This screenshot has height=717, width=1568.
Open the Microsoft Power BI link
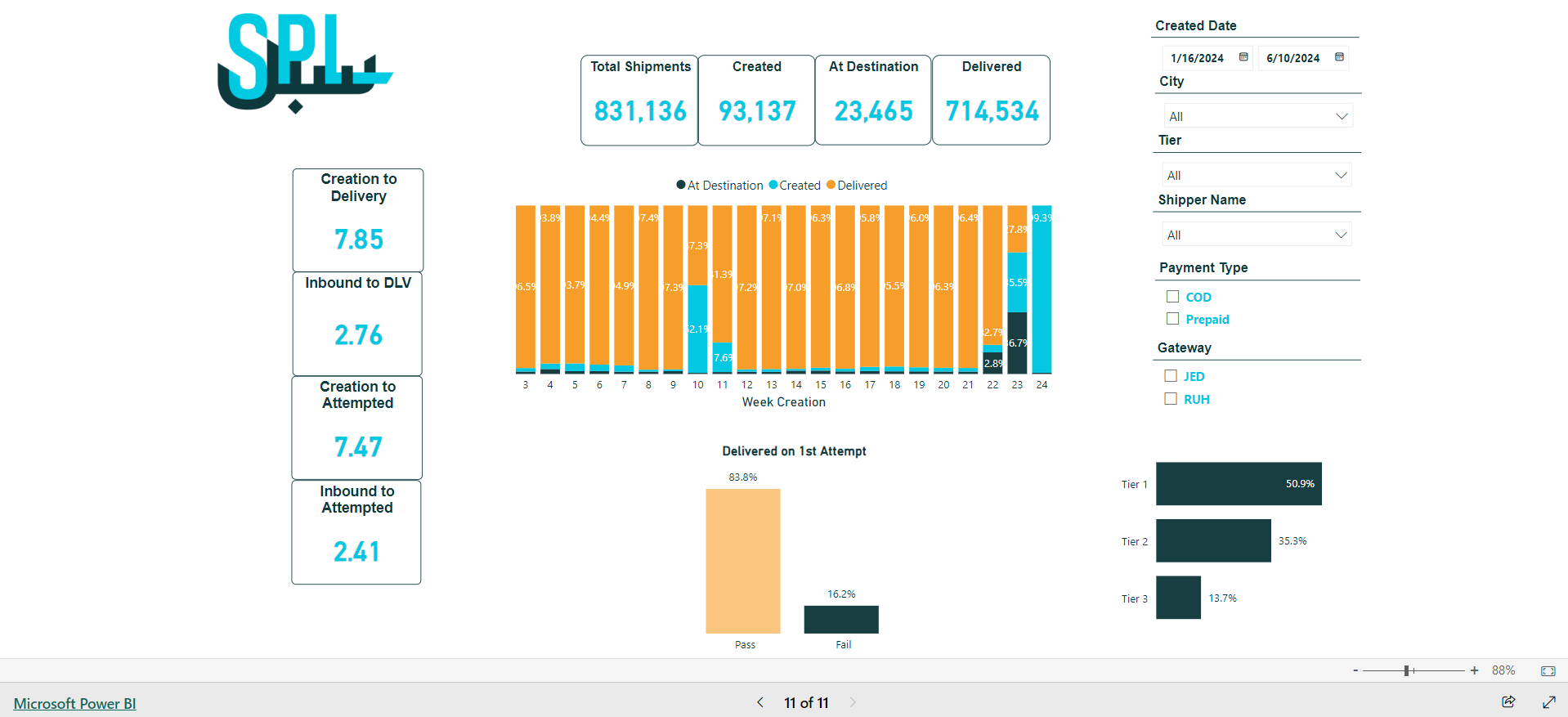[x=74, y=703]
